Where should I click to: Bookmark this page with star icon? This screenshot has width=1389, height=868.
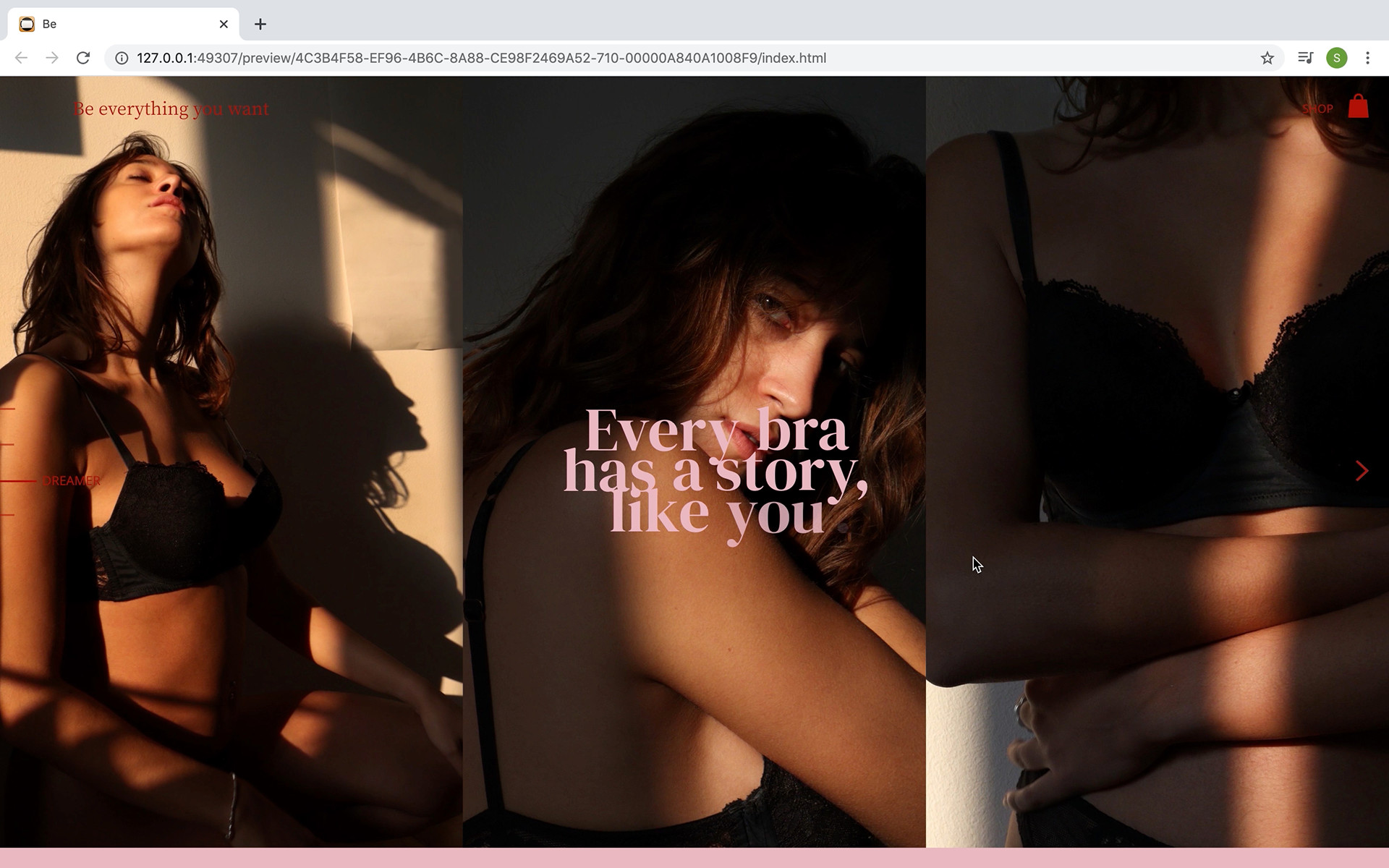click(x=1267, y=58)
